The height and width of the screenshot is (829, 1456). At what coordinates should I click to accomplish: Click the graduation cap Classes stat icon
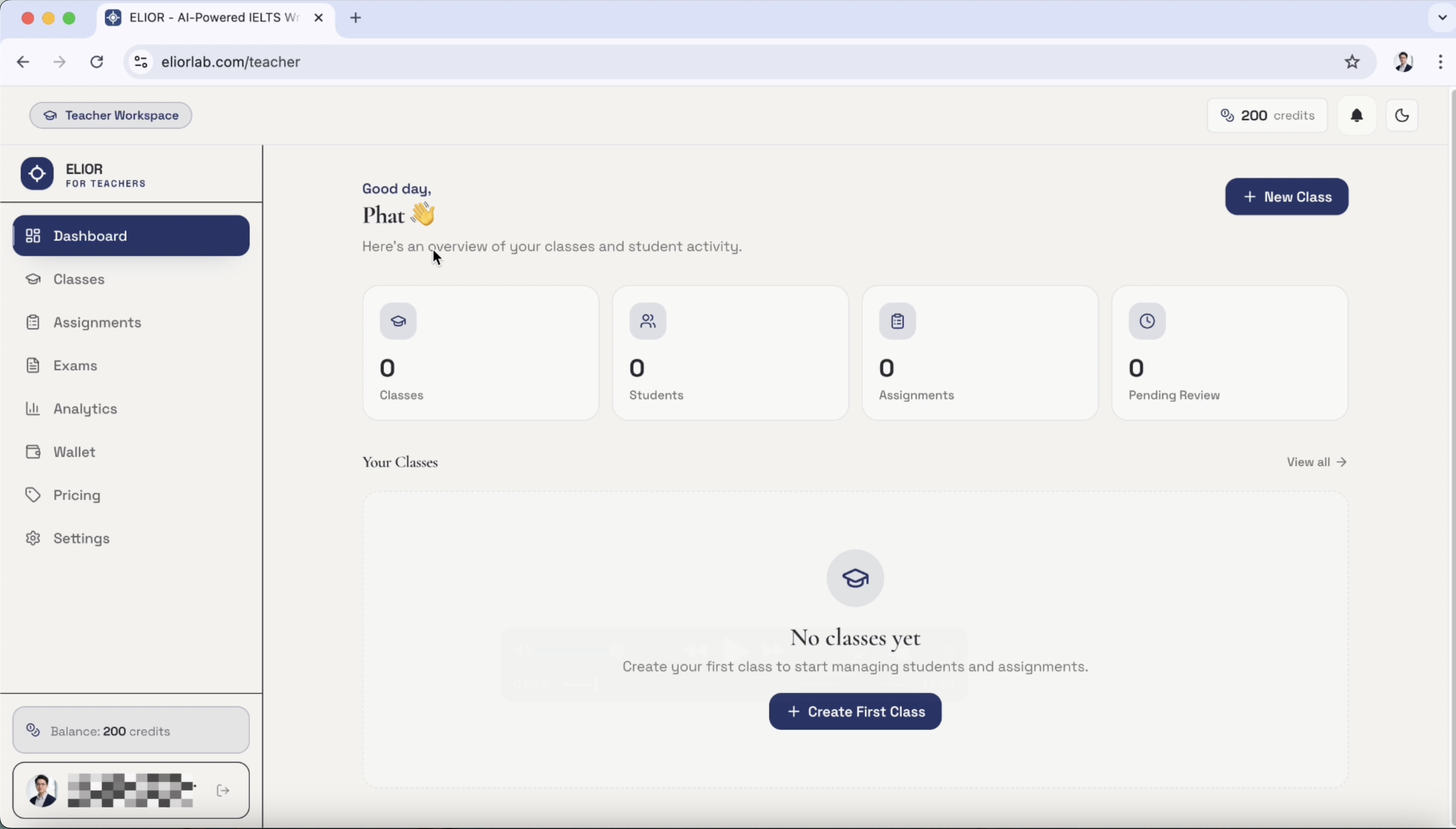pos(398,321)
